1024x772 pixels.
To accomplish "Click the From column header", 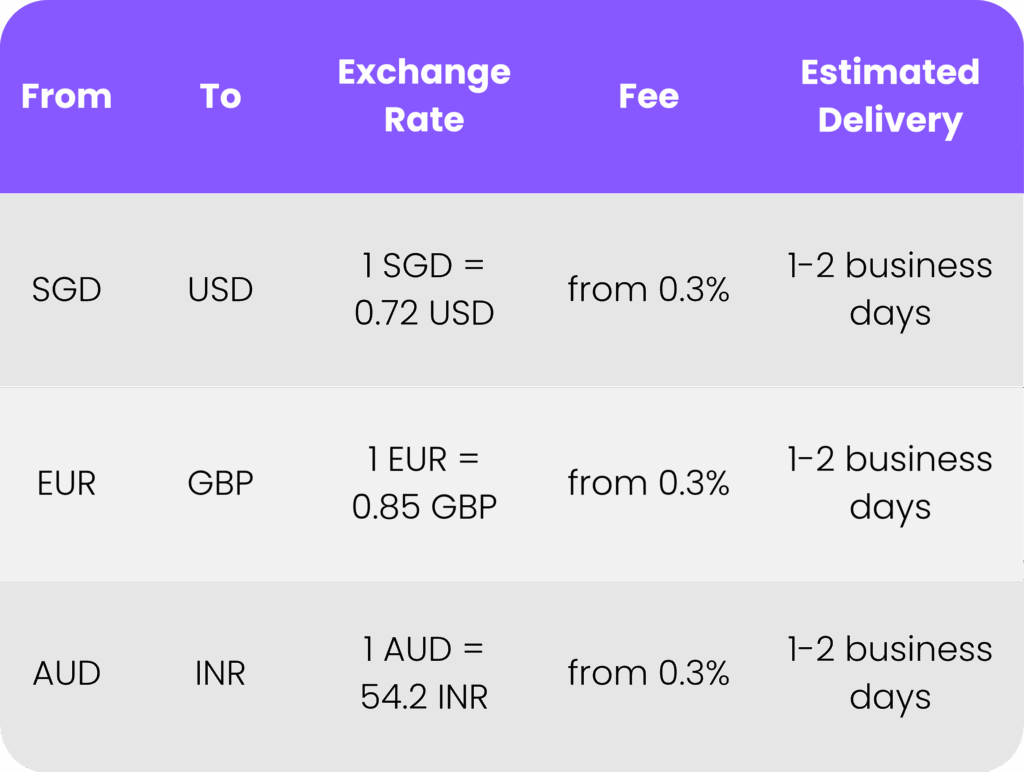I will (66, 96).
